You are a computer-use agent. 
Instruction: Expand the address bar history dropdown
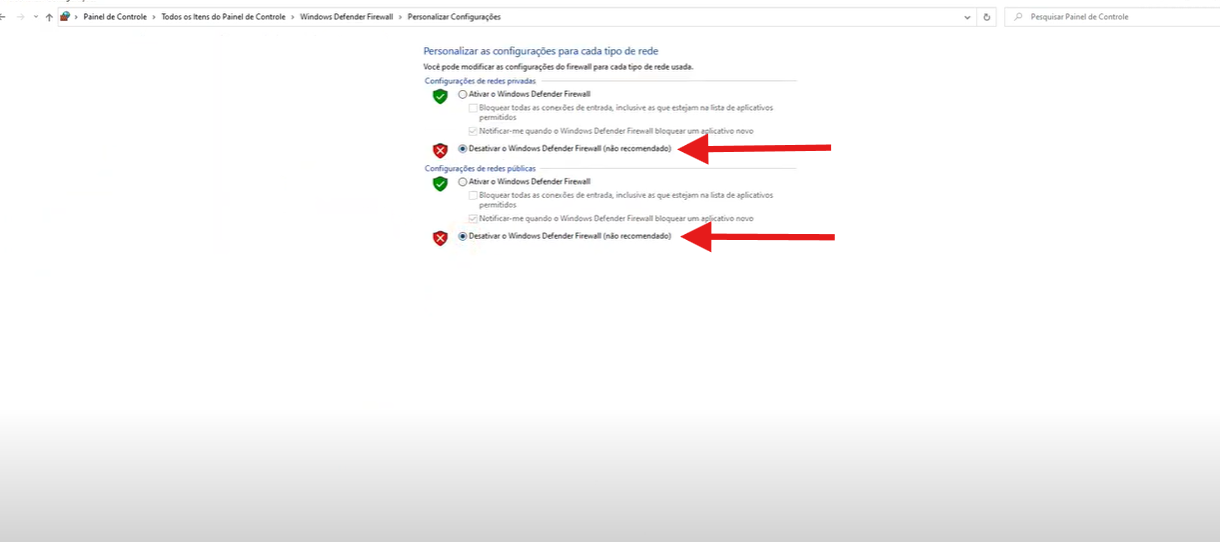point(967,17)
